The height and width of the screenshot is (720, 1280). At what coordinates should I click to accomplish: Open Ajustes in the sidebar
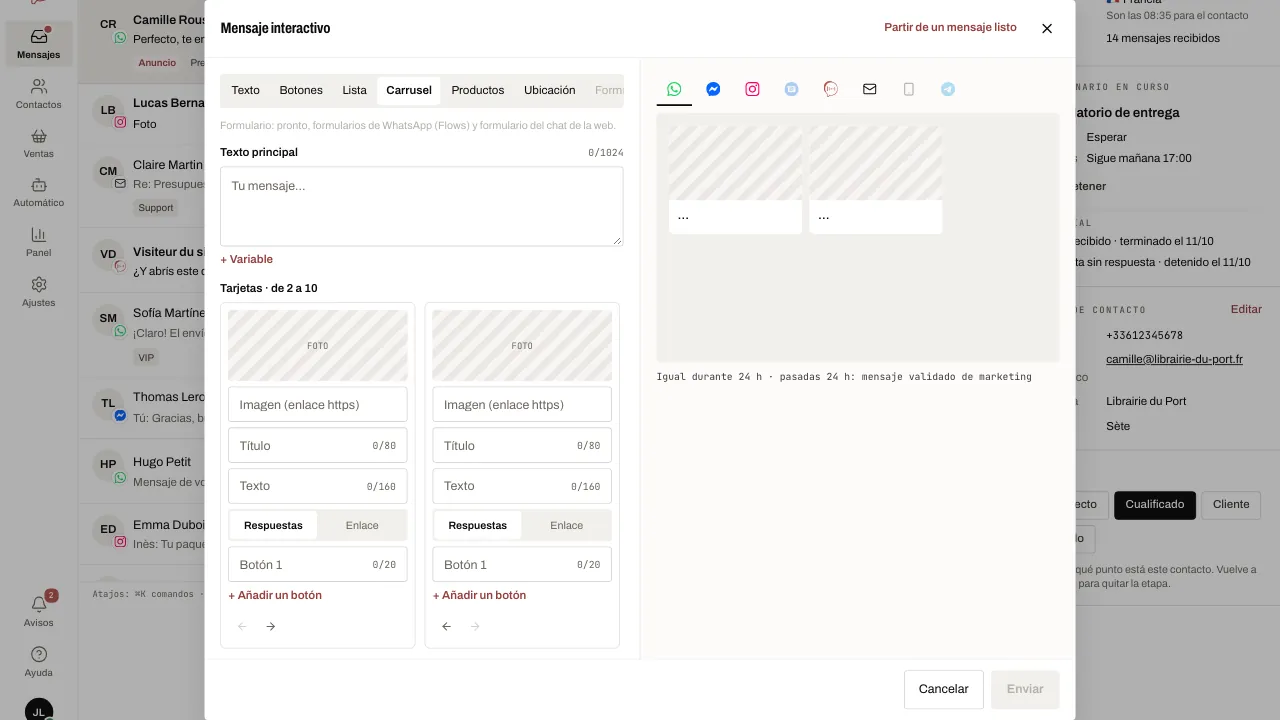[39, 292]
